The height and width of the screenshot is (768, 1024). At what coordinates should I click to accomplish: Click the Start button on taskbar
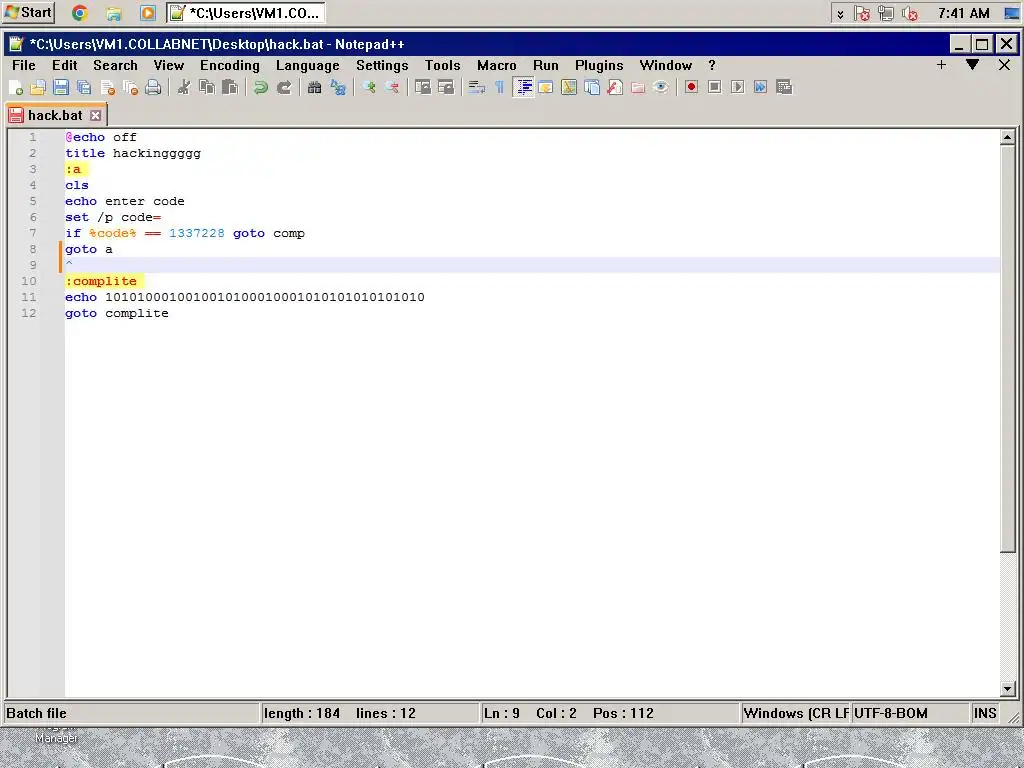(x=29, y=12)
